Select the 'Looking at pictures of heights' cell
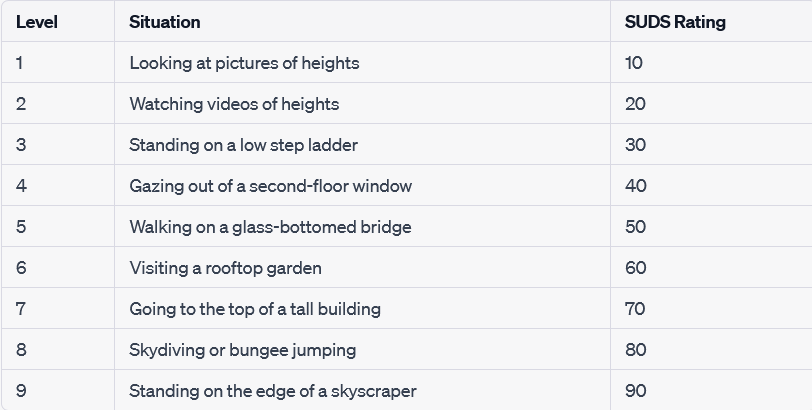 pyautogui.click(x=244, y=63)
